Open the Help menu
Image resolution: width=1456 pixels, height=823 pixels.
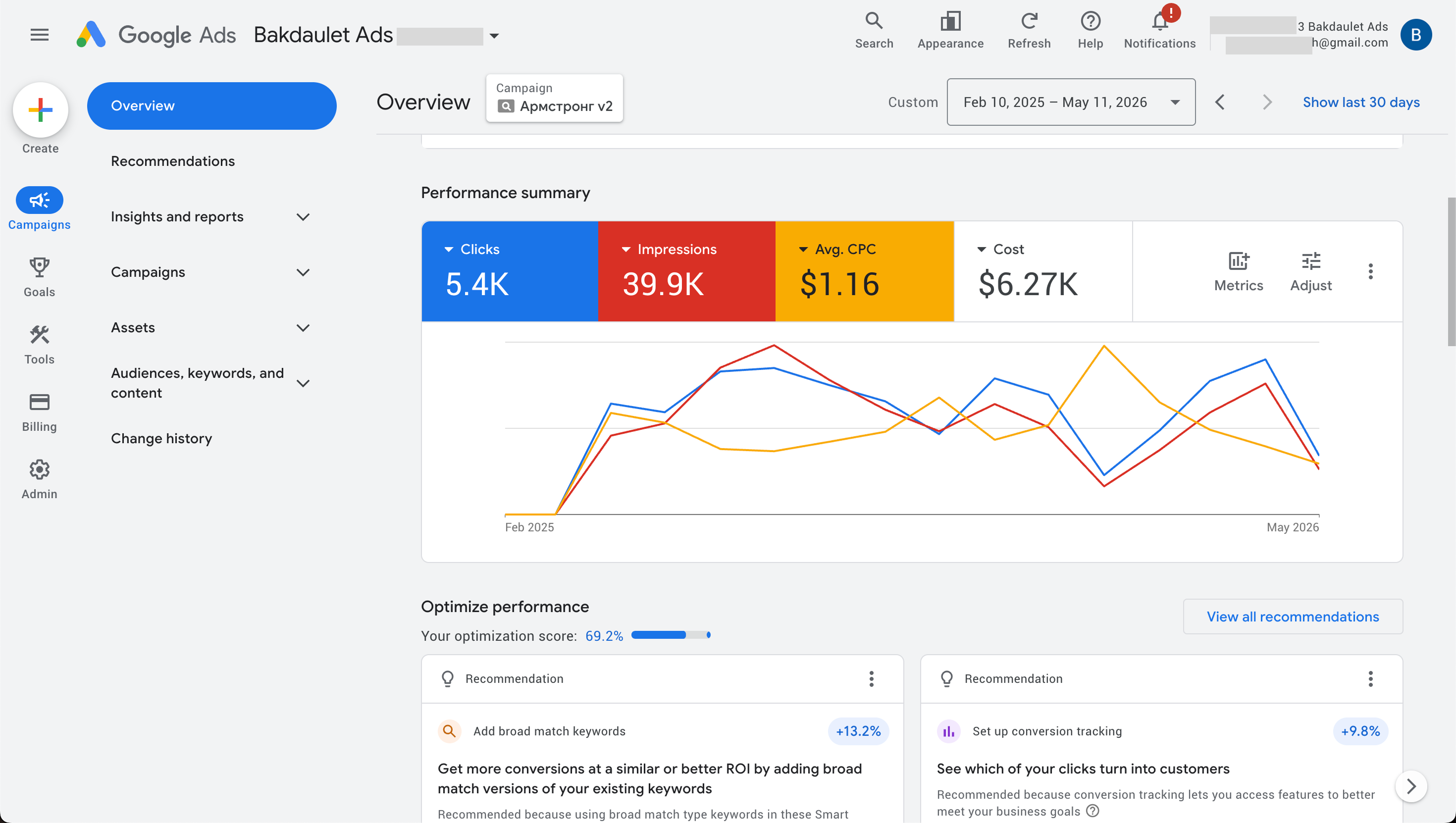coord(1090,31)
